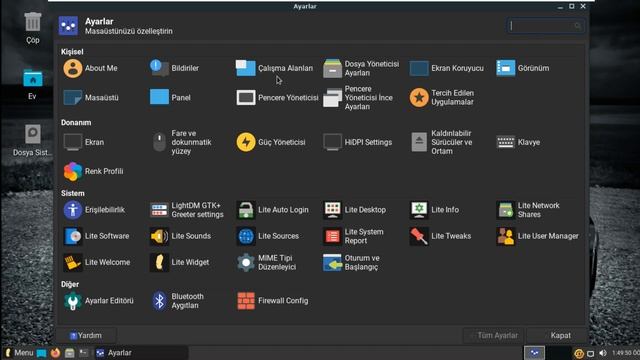Screen dimensions: 640x360
Task: Open Bildirimler notifications settings
Action: tap(174, 68)
